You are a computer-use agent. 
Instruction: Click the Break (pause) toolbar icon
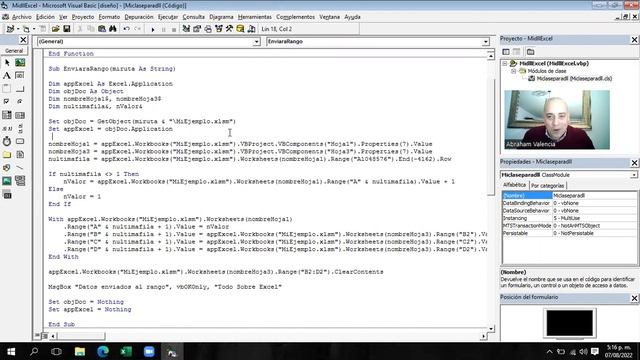pyautogui.click(x=164, y=29)
